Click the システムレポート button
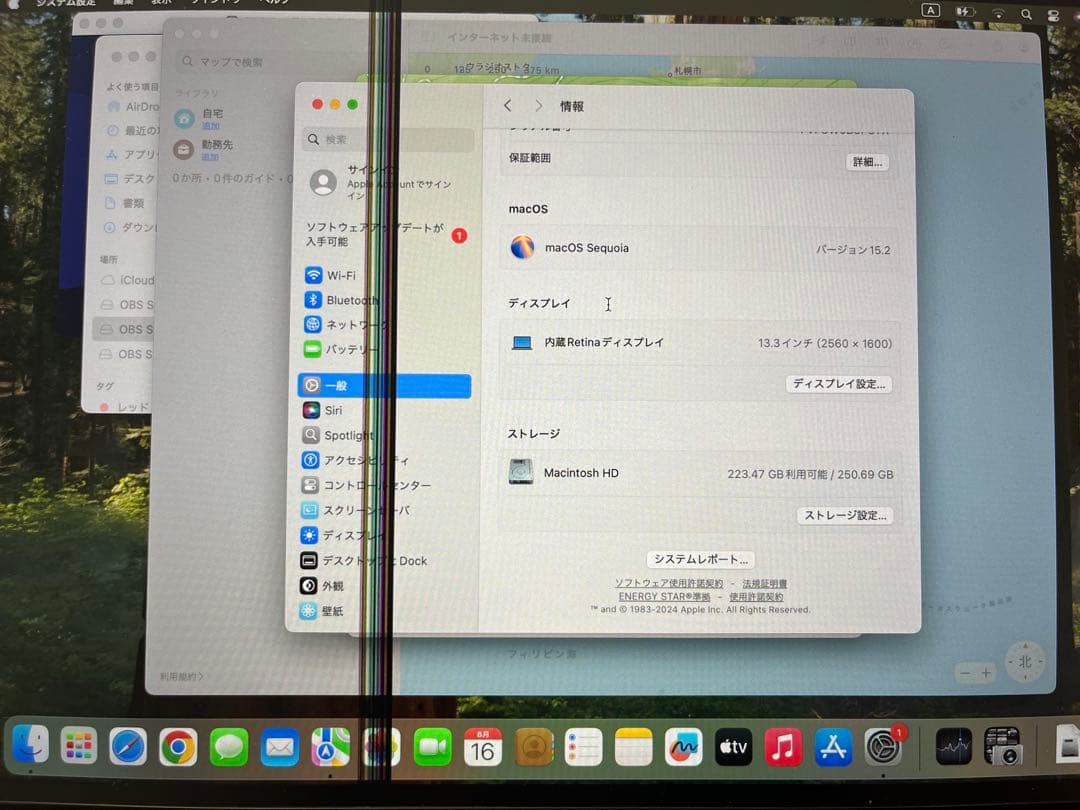The width and height of the screenshot is (1080, 810). 699,559
